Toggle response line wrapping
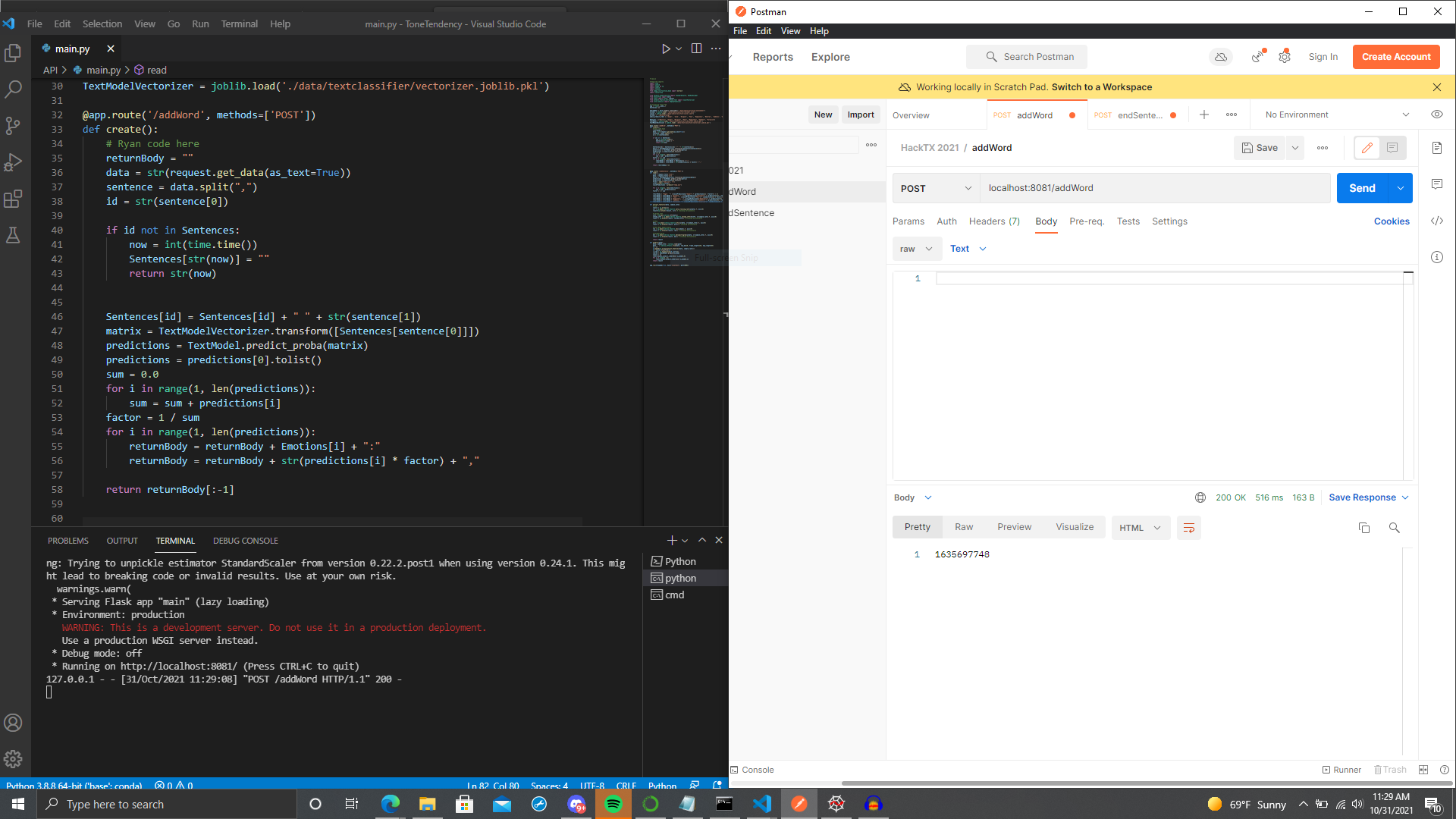This screenshot has height=819, width=1456. click(1189, 528)
